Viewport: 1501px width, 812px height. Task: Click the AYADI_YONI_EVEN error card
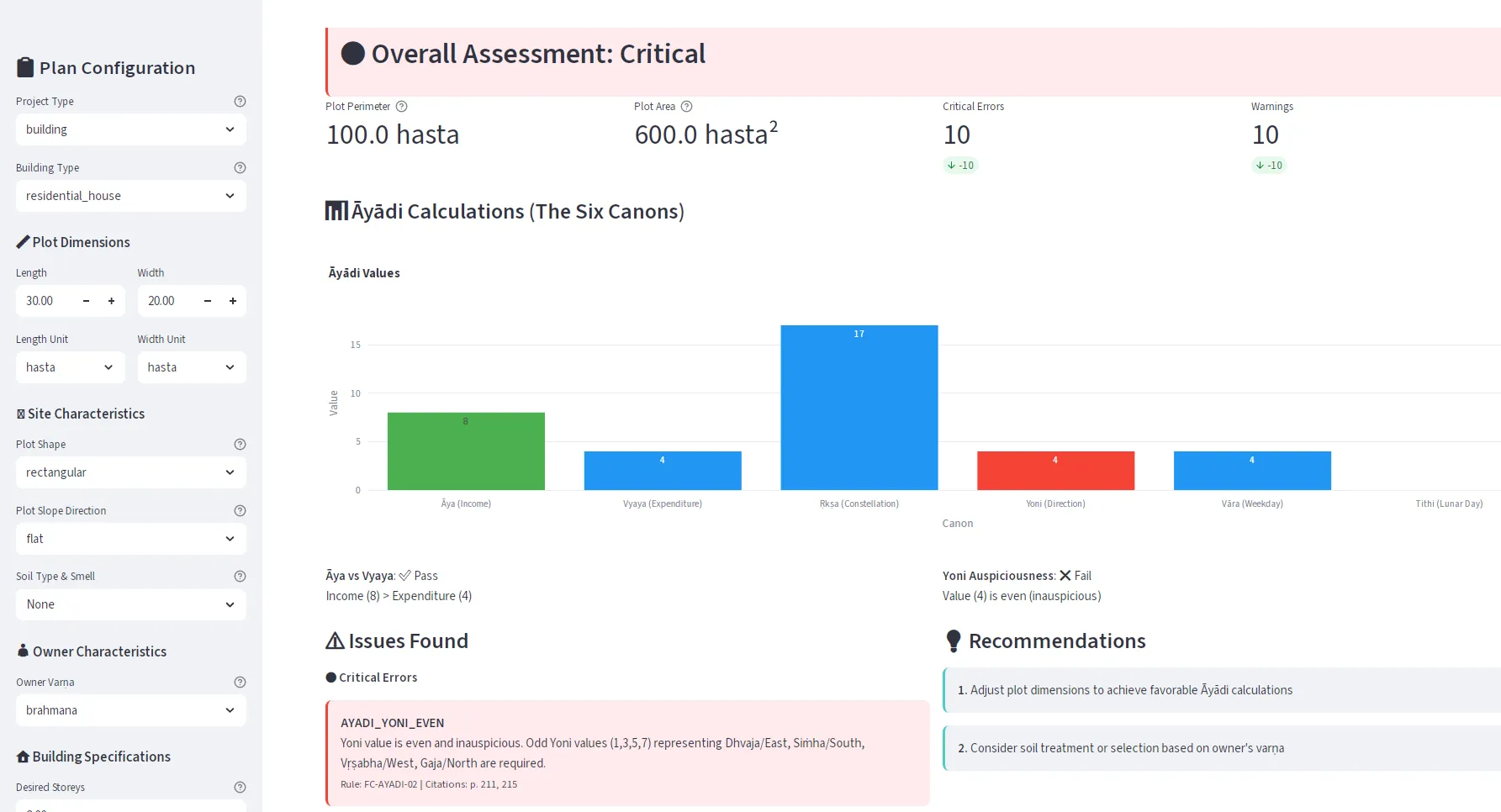[628, 753]
